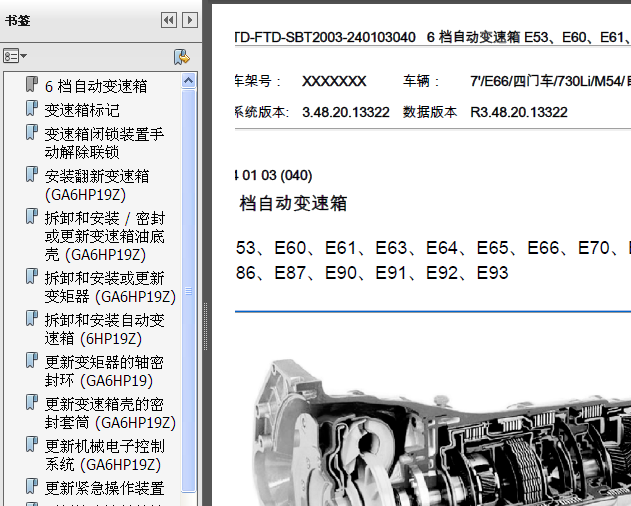
Task: Click the bookmark icon beside '拆卸和安装自动变速箱'
Action: 32,318
